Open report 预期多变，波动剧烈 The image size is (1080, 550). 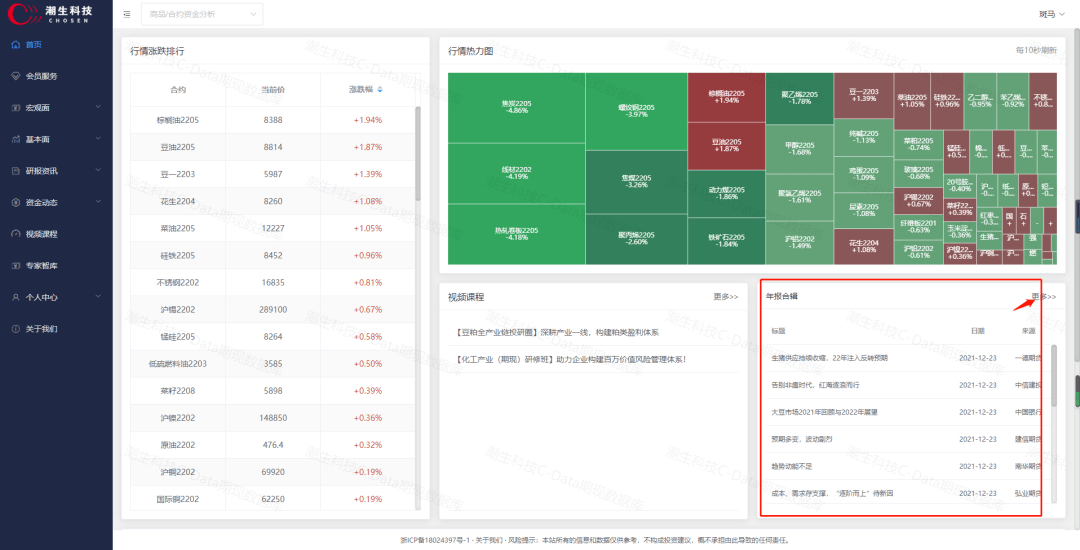coord(802,439)
